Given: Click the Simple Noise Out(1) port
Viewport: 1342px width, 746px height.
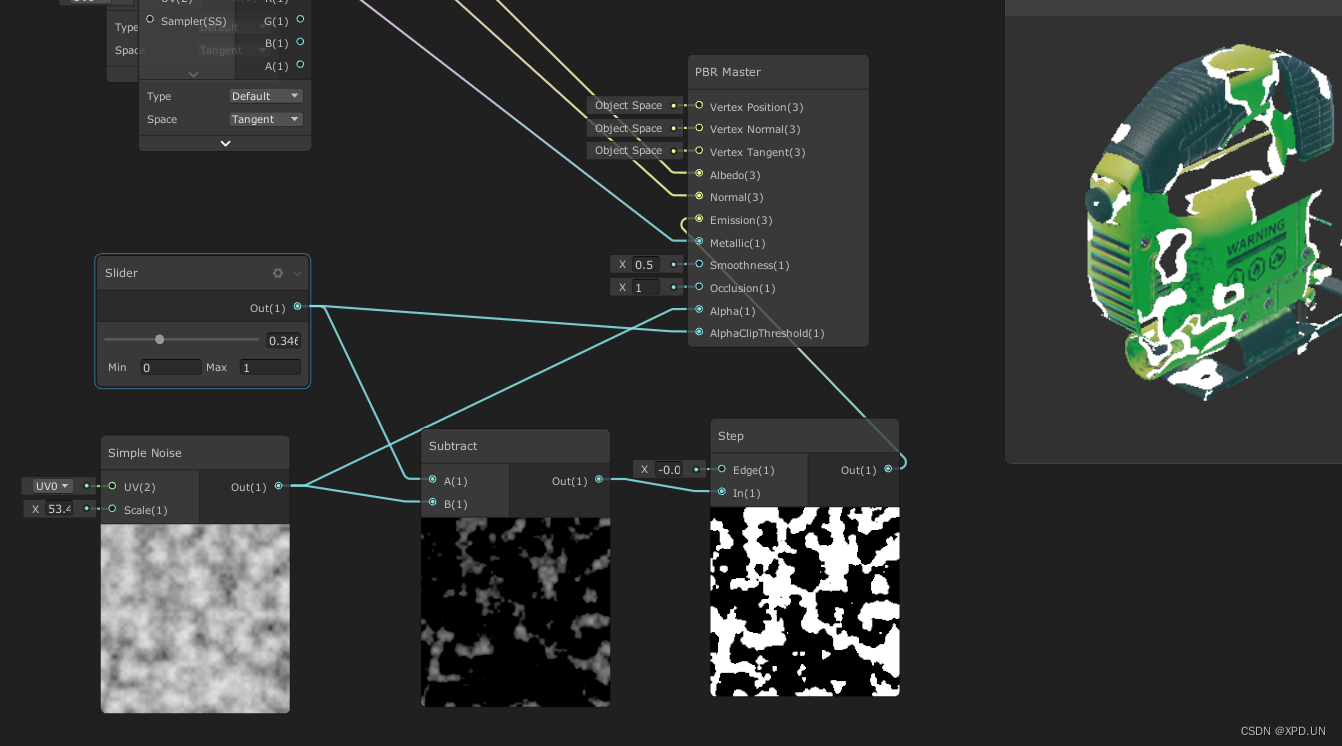Looking at the screenshot, I should point(279,486).
